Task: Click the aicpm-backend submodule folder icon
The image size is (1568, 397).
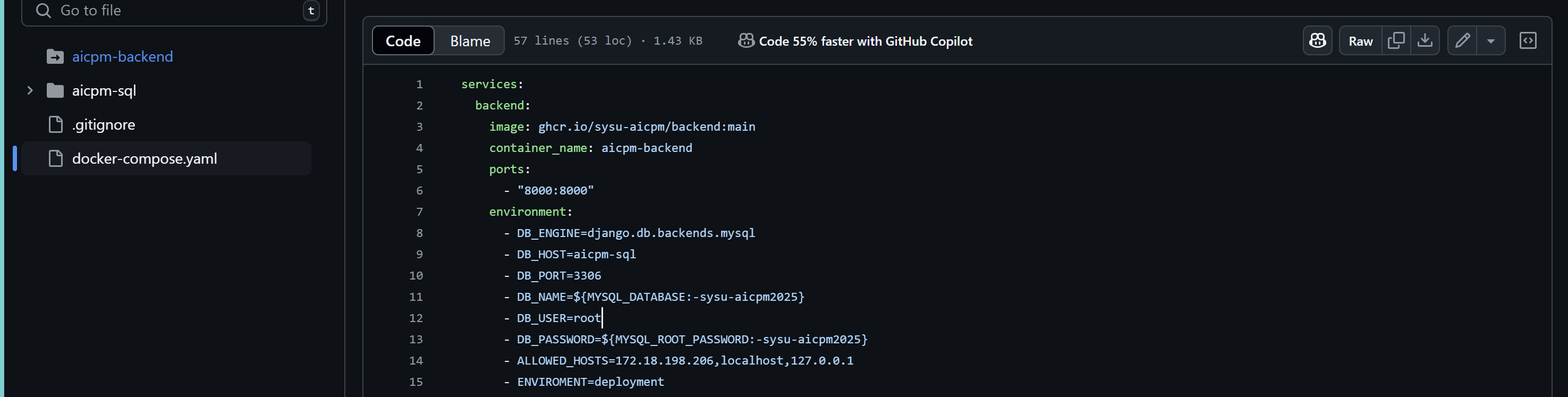Action: tap(55, 57)
